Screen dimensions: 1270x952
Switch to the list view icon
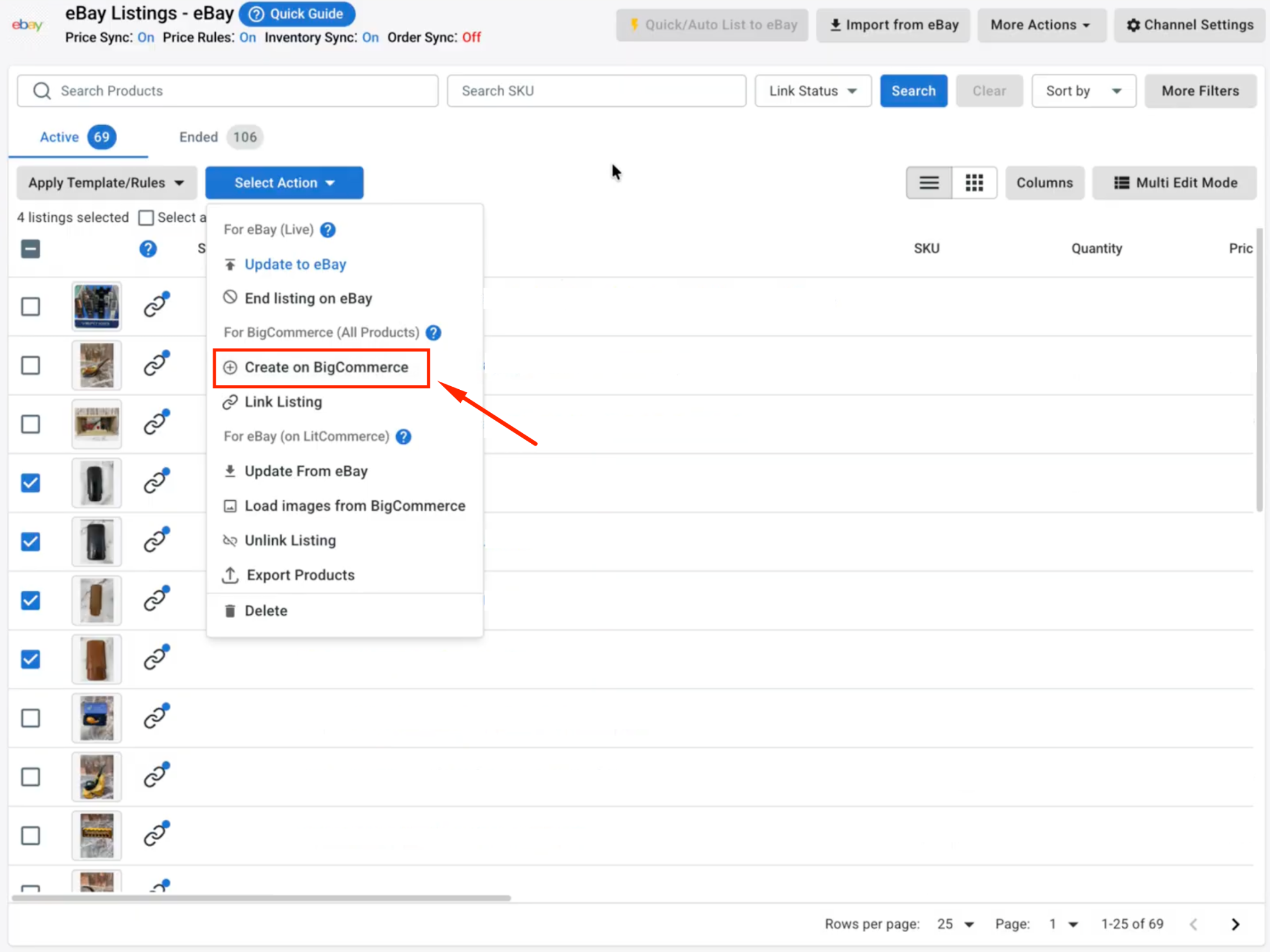(929, 183)
